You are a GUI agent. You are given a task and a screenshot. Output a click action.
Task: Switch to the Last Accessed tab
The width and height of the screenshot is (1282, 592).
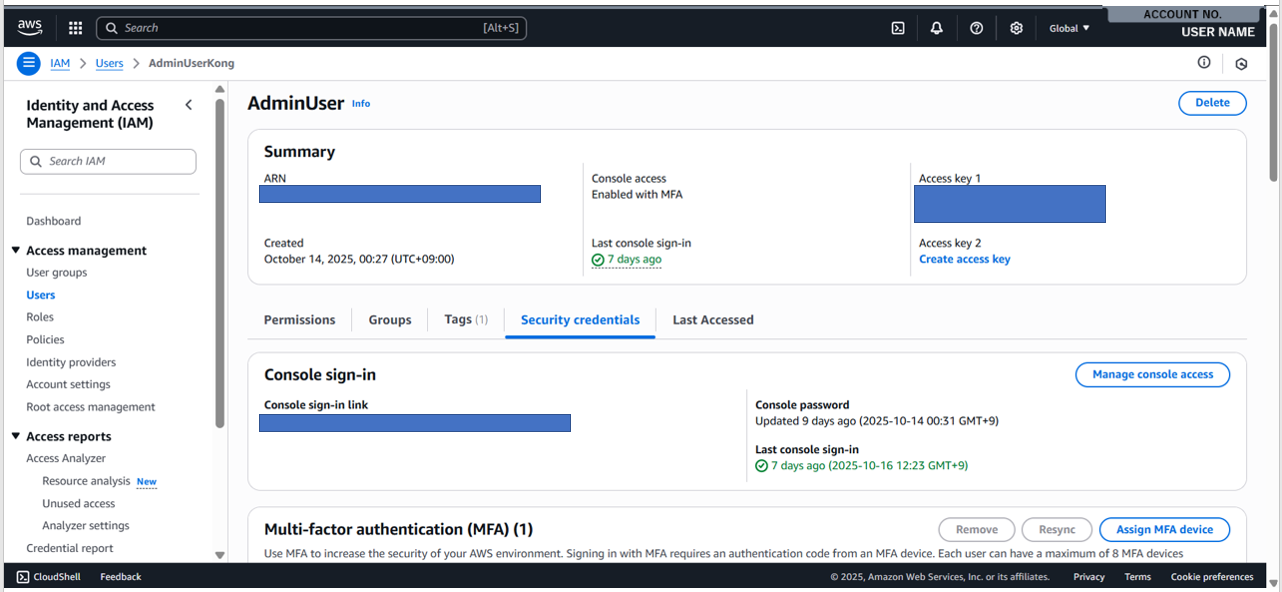tap(713, 320)
